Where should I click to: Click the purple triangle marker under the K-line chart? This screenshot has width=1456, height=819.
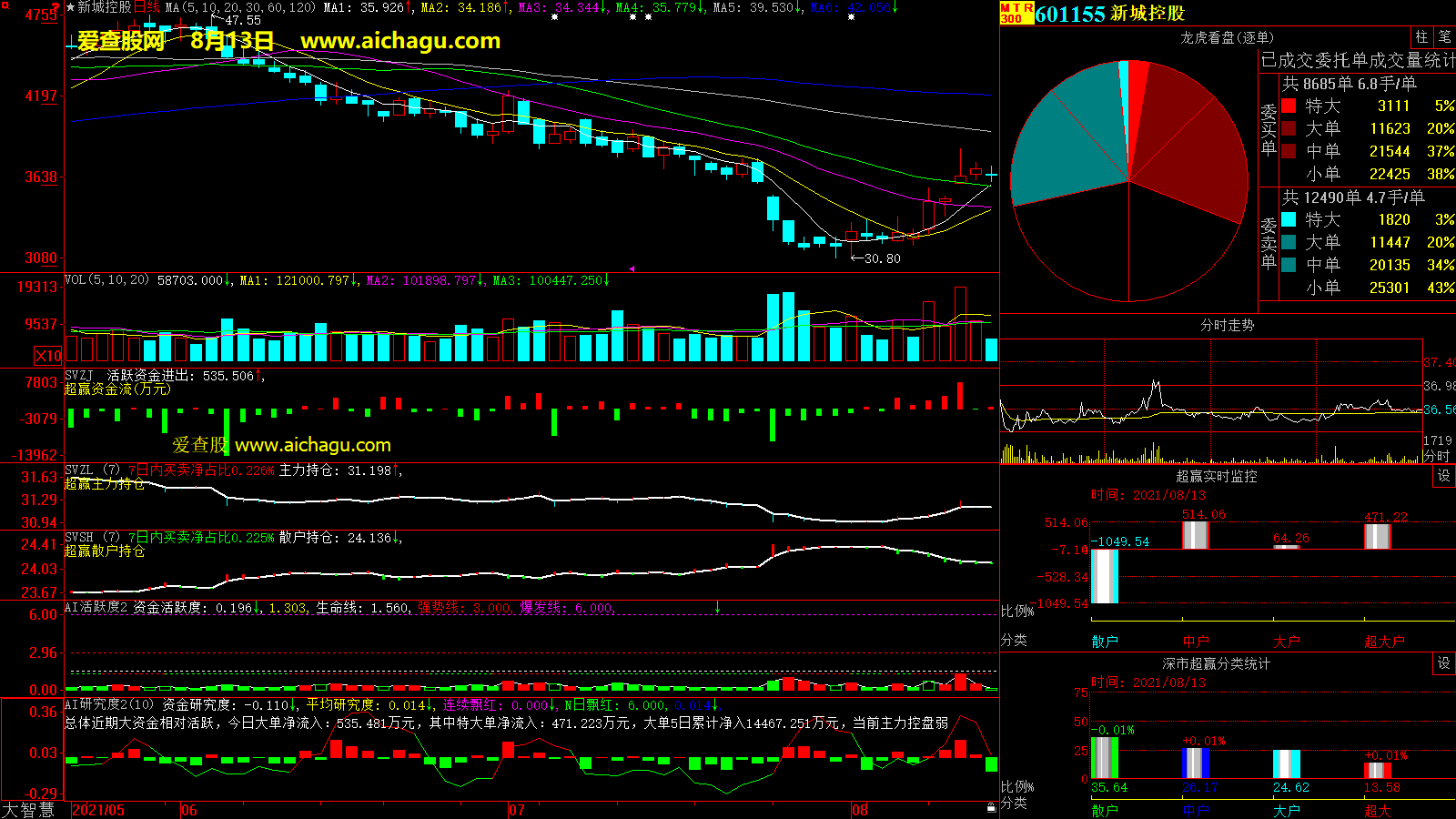coord(632,268)
